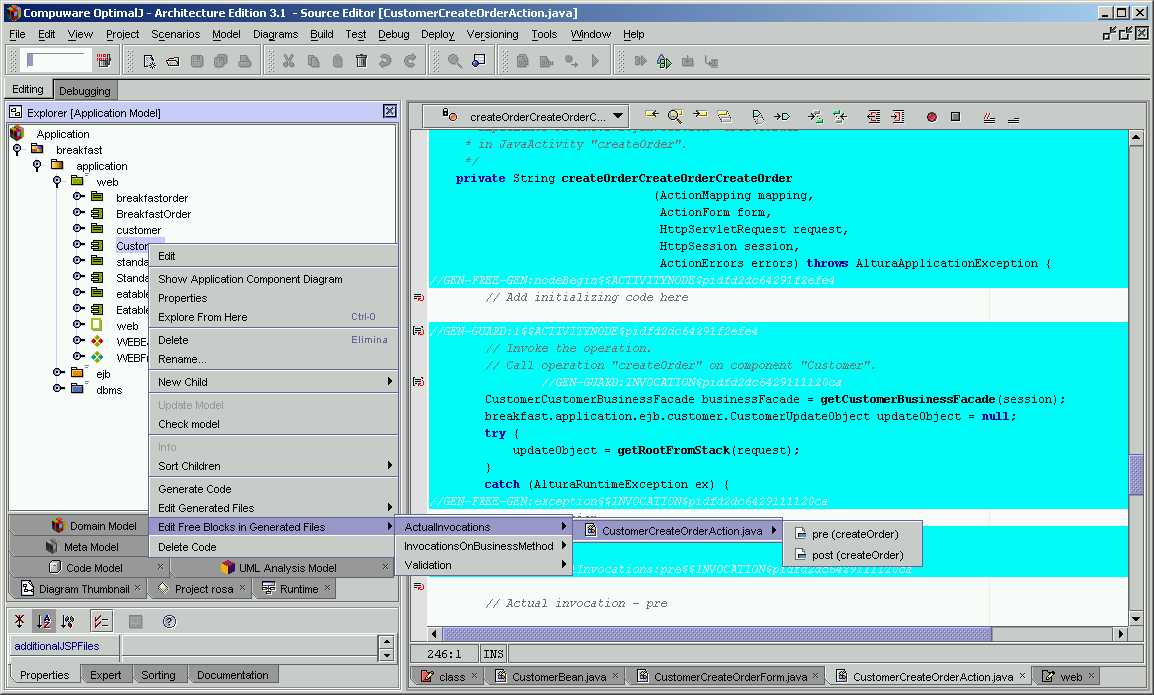Choose Check model in context menu

coord(274,423)
